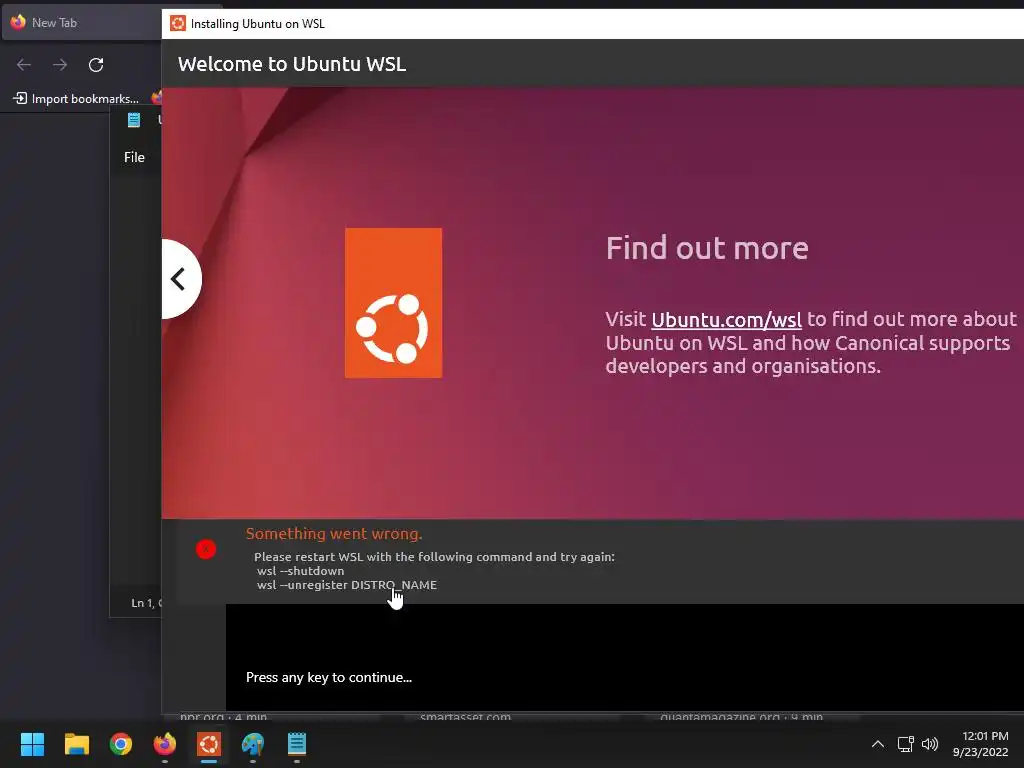Reload the page in Firefox
The height and width of the screenshot is (768, 1024).
pyautogui.click(x=96, y=65)
